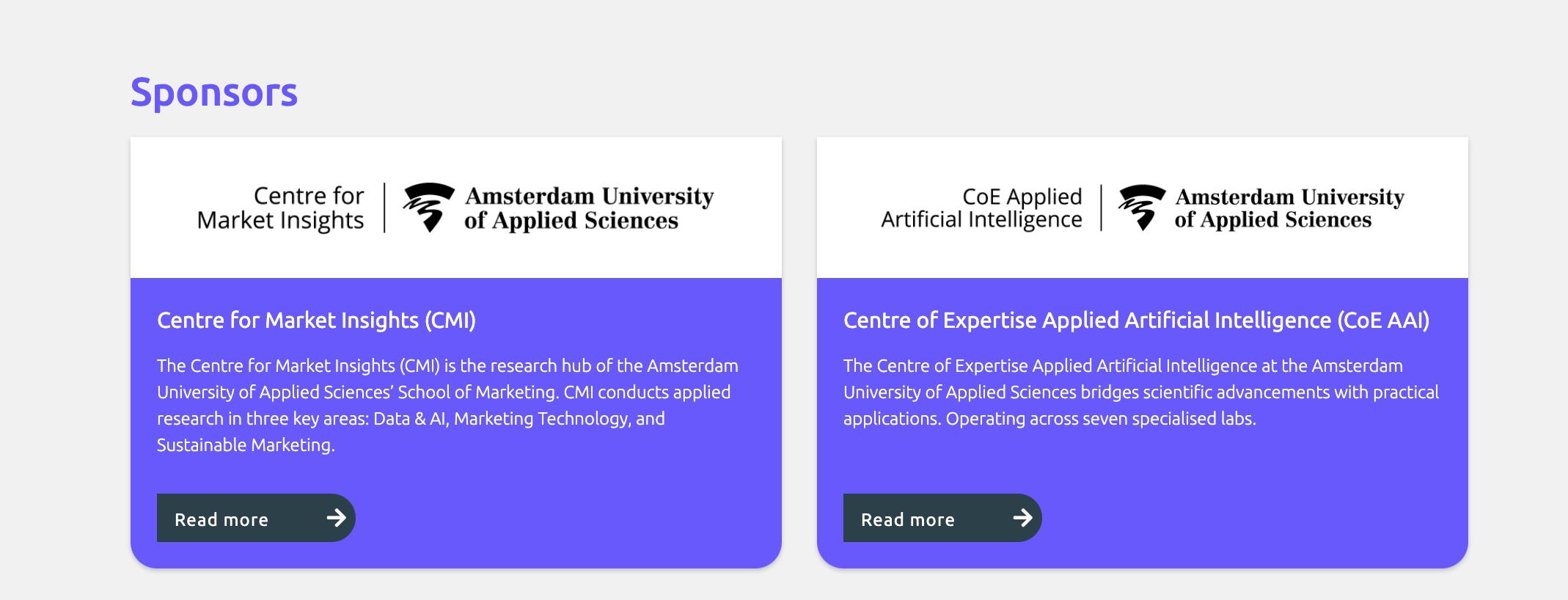Click 'Amsterdam University of Applied Sciences' in CoE logo
The image size is (1568, 600).
tap(1289, 208)
